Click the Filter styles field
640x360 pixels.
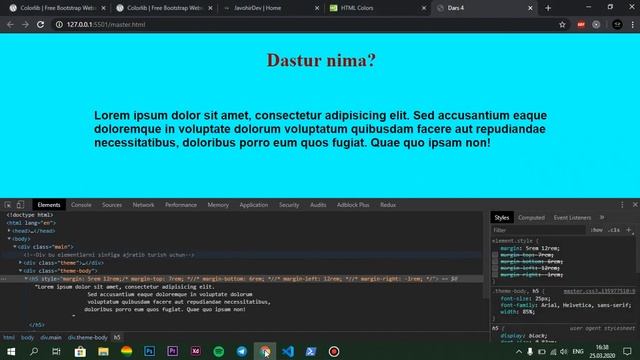click(538, 230)
